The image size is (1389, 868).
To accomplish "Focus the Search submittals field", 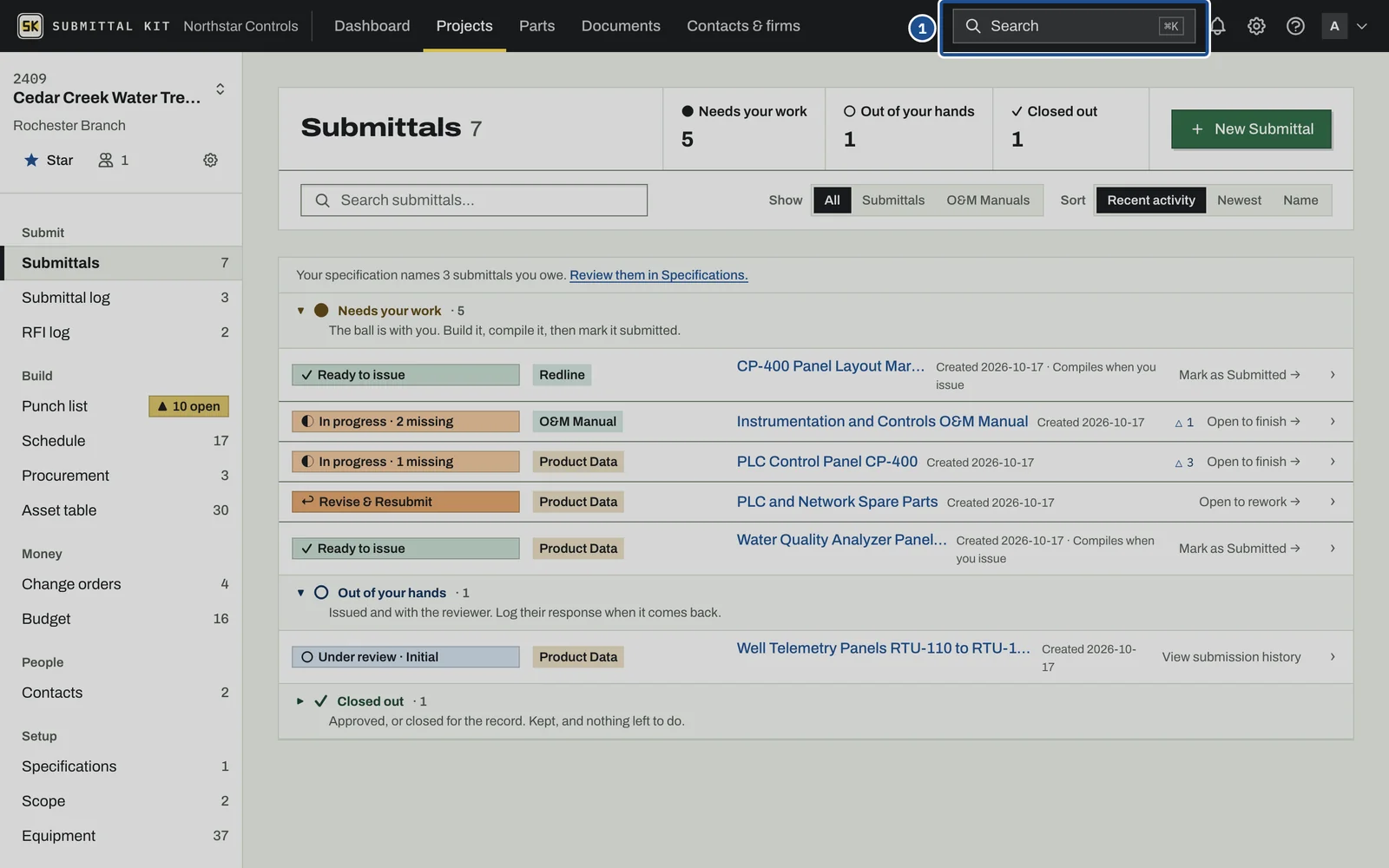I will pyautogui.click(x=474, y=201).
